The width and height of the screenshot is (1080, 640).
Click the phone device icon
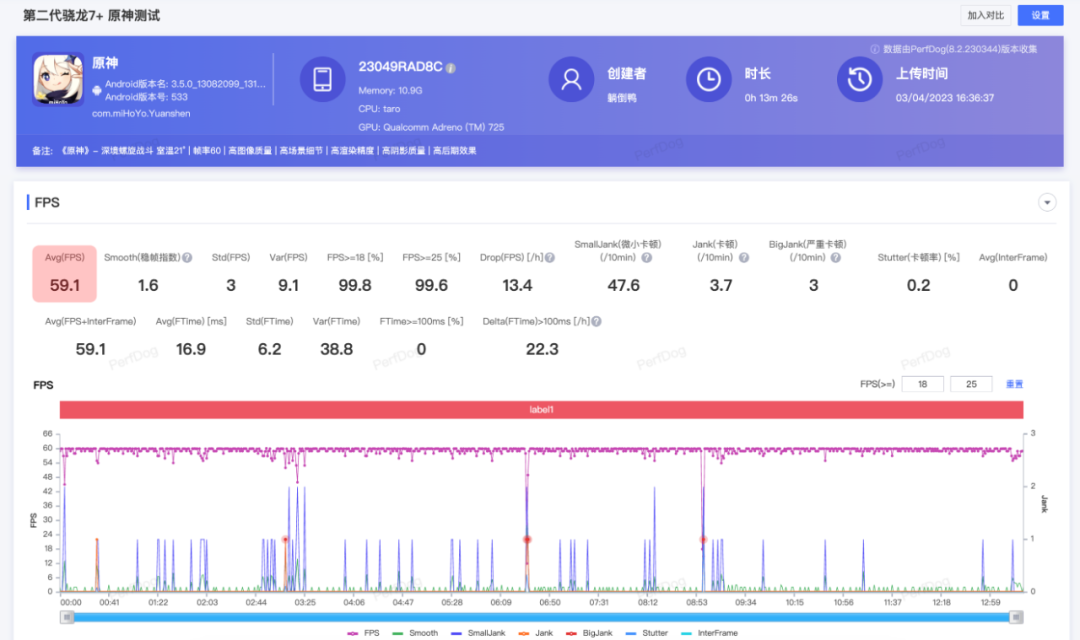(x=323, y=80)
